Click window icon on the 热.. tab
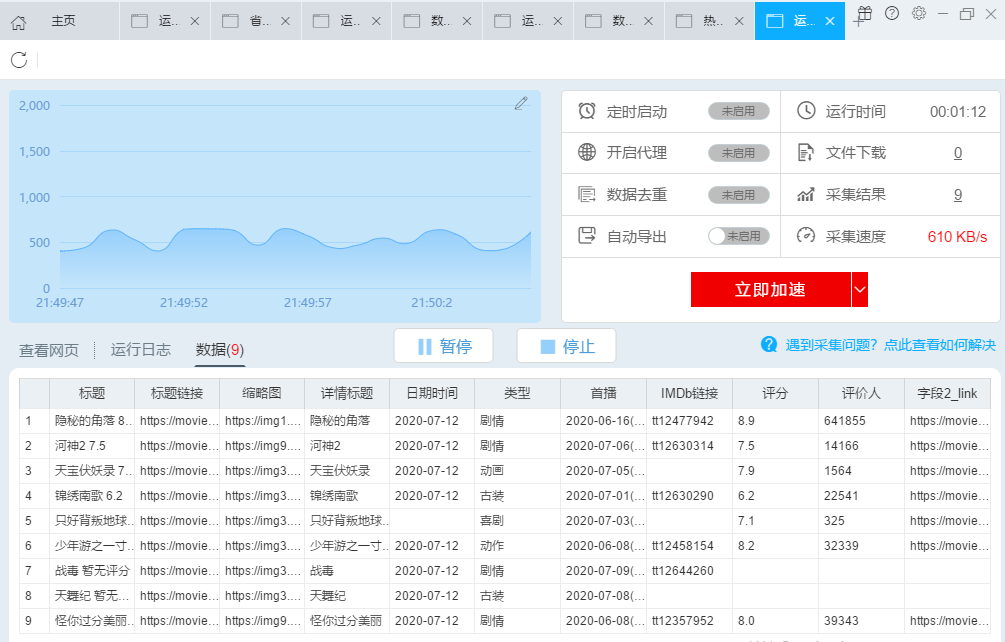The width and height of the screenshot is (1005, 642). click(x=684, y=21)
